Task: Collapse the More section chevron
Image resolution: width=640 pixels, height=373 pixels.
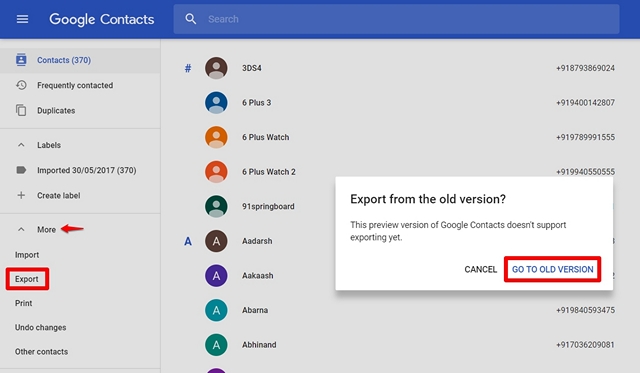Action: click(21, 229)
